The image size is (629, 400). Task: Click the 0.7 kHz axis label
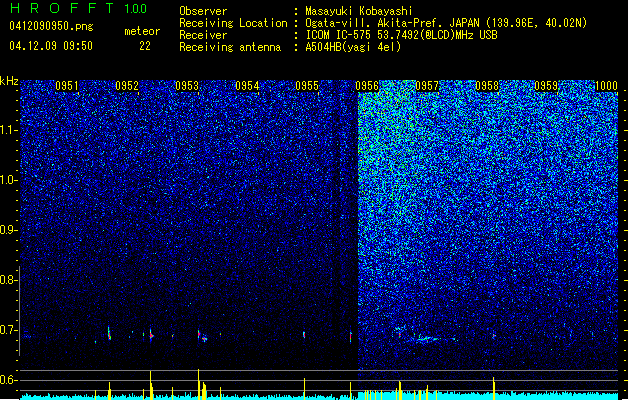tap(9, 330)
